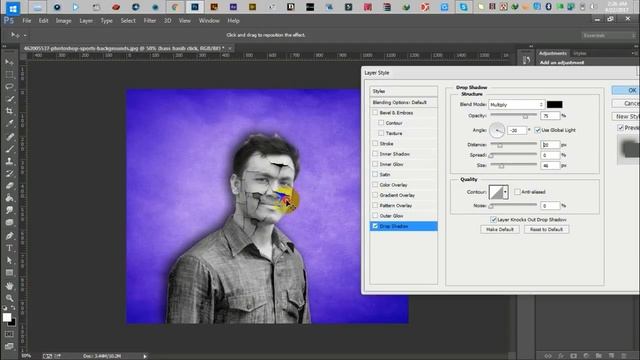Enable Outer Glow style
Image resolution: width=640 pixels, height=360 pixels.
click(x=375, y=216)
